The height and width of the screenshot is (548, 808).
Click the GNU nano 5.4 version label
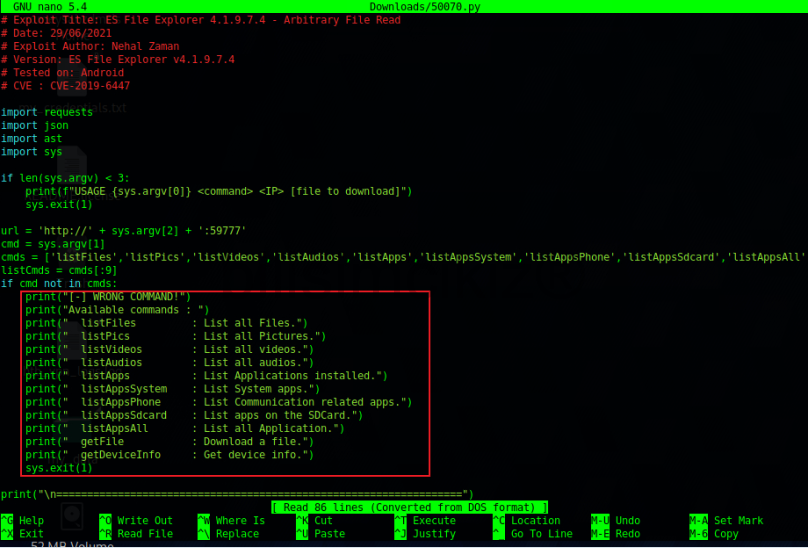(x=50, y=7)
